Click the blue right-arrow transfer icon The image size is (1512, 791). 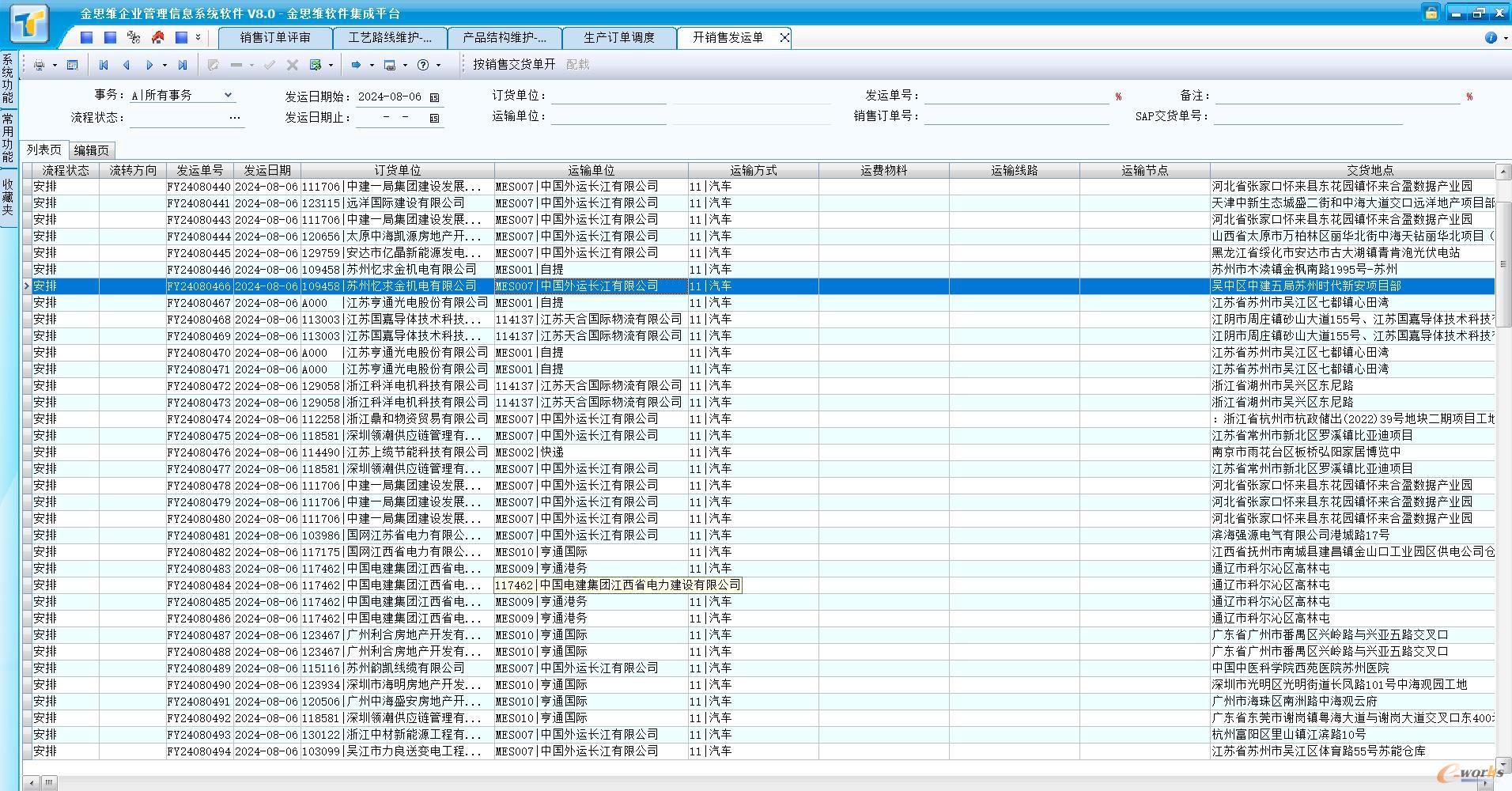click(x=356, y=65)
